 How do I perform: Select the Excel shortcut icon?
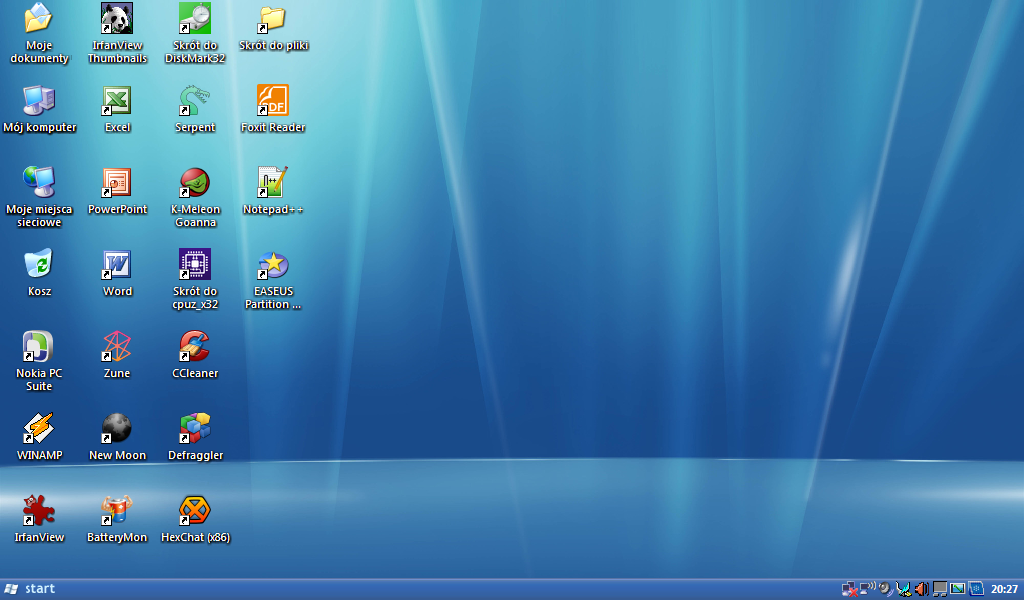coord(117,101)
